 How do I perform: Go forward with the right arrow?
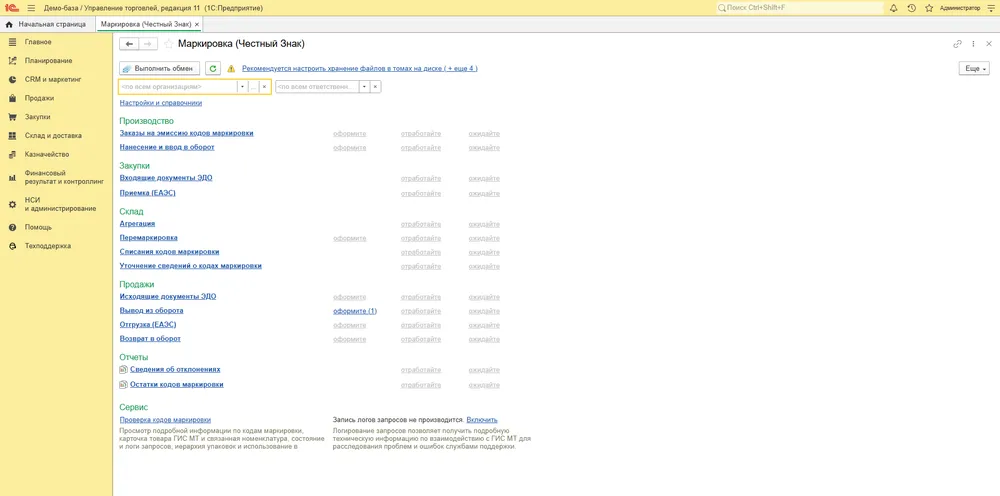coord(148,44)
